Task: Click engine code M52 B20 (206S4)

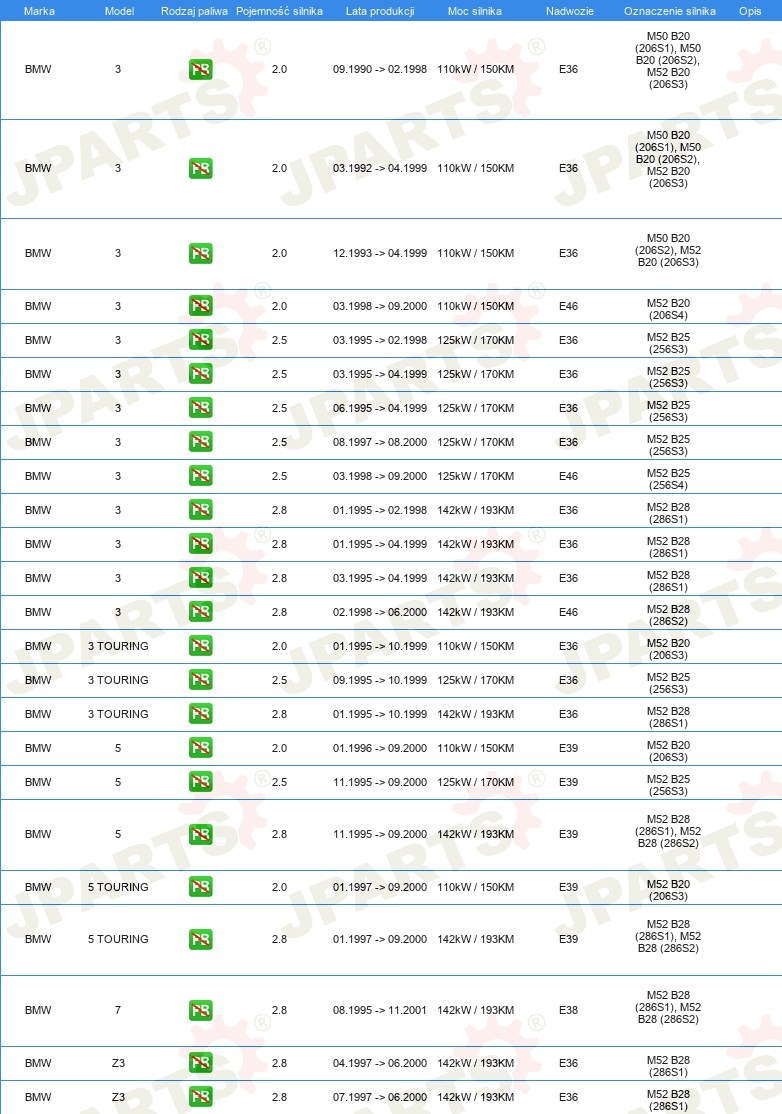Action: [x=668, y=309]
